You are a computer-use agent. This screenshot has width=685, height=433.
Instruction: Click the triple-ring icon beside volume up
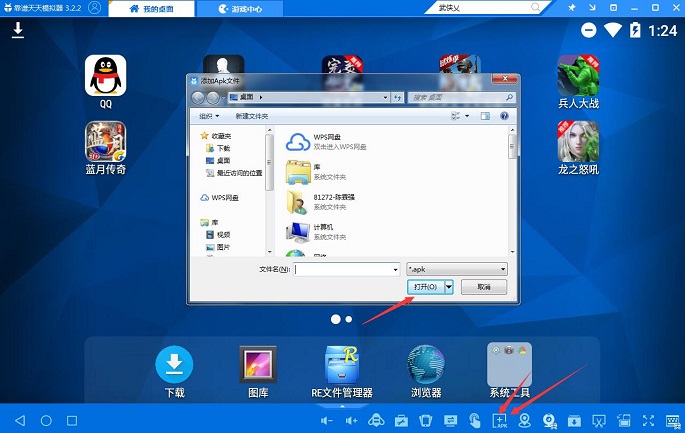pyautogui.click(x=376, y=421)
